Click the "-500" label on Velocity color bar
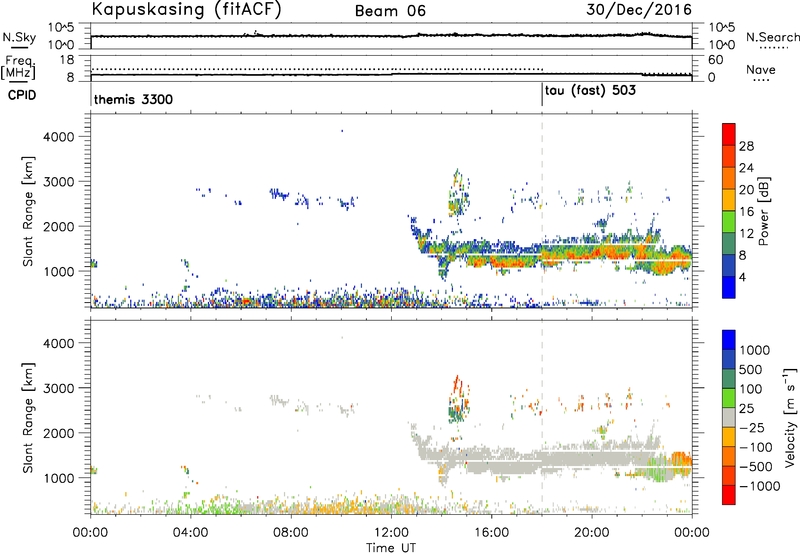Image resolution: width=800 pixels, height=554 pixels. click(x=756, y=467)
